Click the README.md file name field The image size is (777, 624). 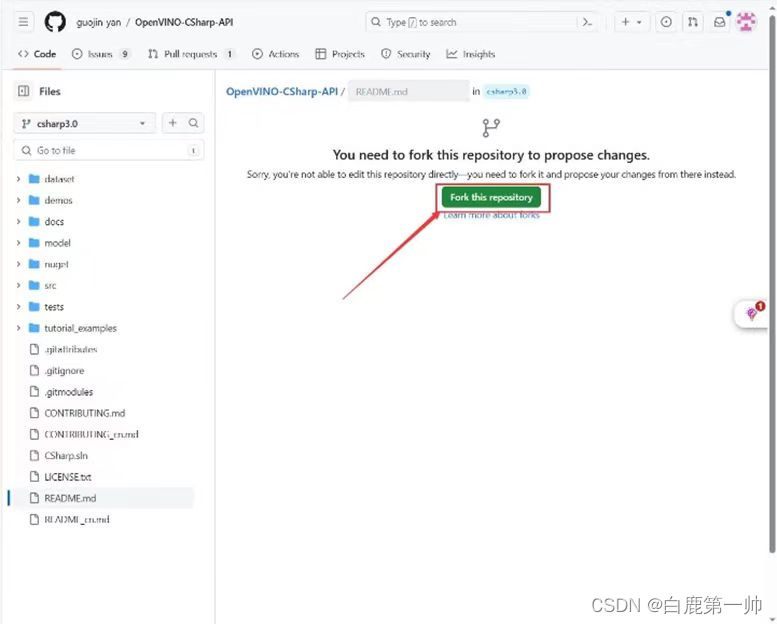click(x=409, y=92)
